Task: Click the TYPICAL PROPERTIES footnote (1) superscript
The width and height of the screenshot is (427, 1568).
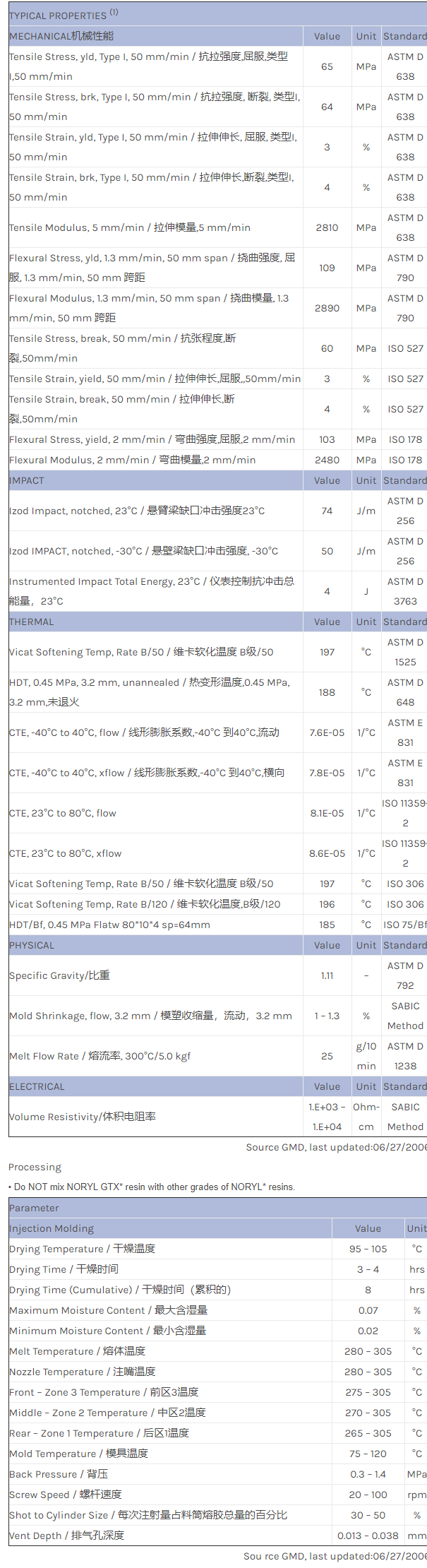Action: 114,12
